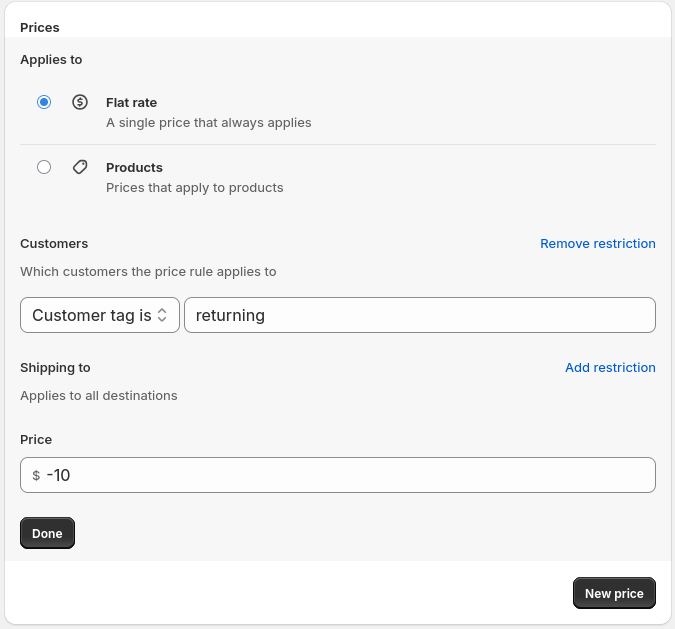Click the Customers section heading

click(54, 243)
